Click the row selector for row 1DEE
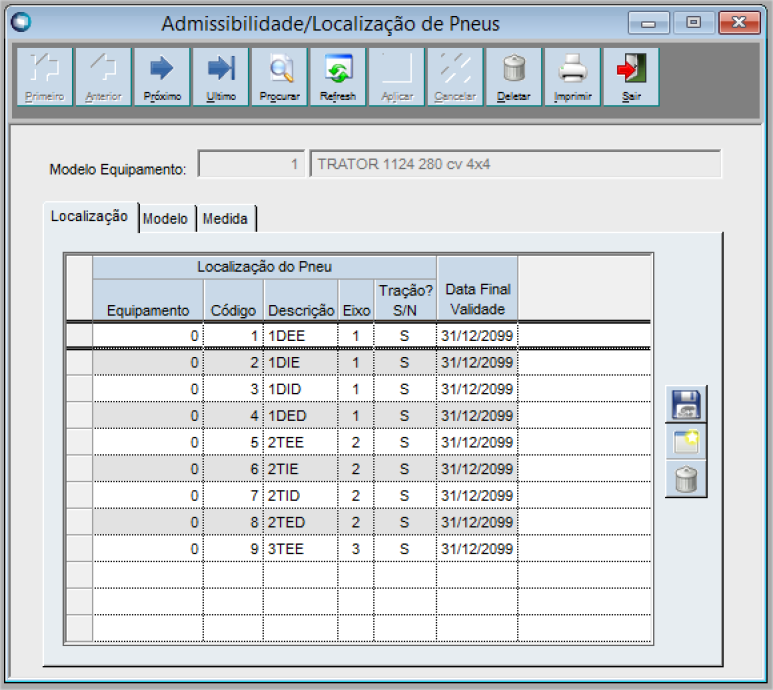The width and height of the screenshot is (773, 690). click(79, 336)
